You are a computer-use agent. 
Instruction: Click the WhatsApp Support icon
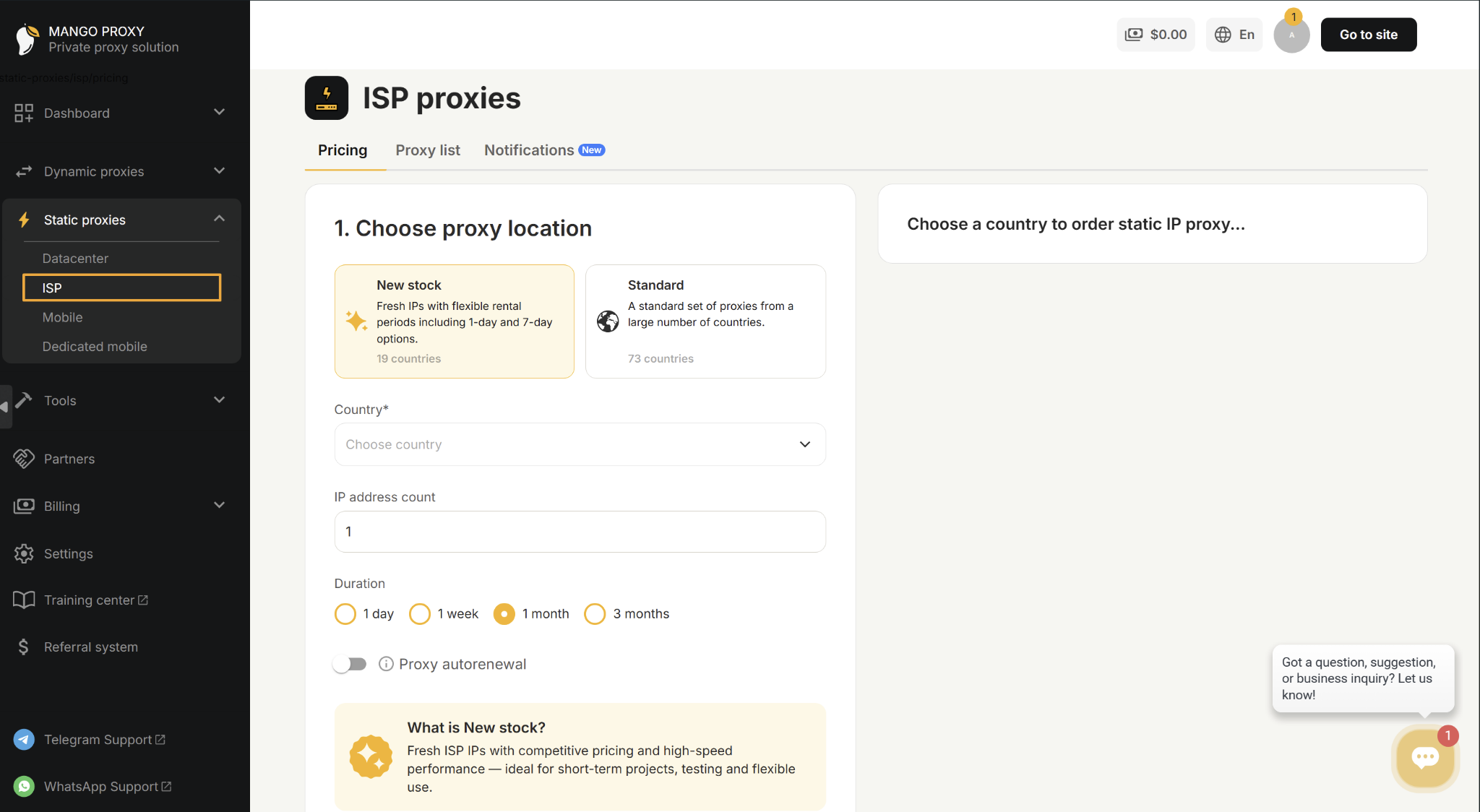[24, 787]
